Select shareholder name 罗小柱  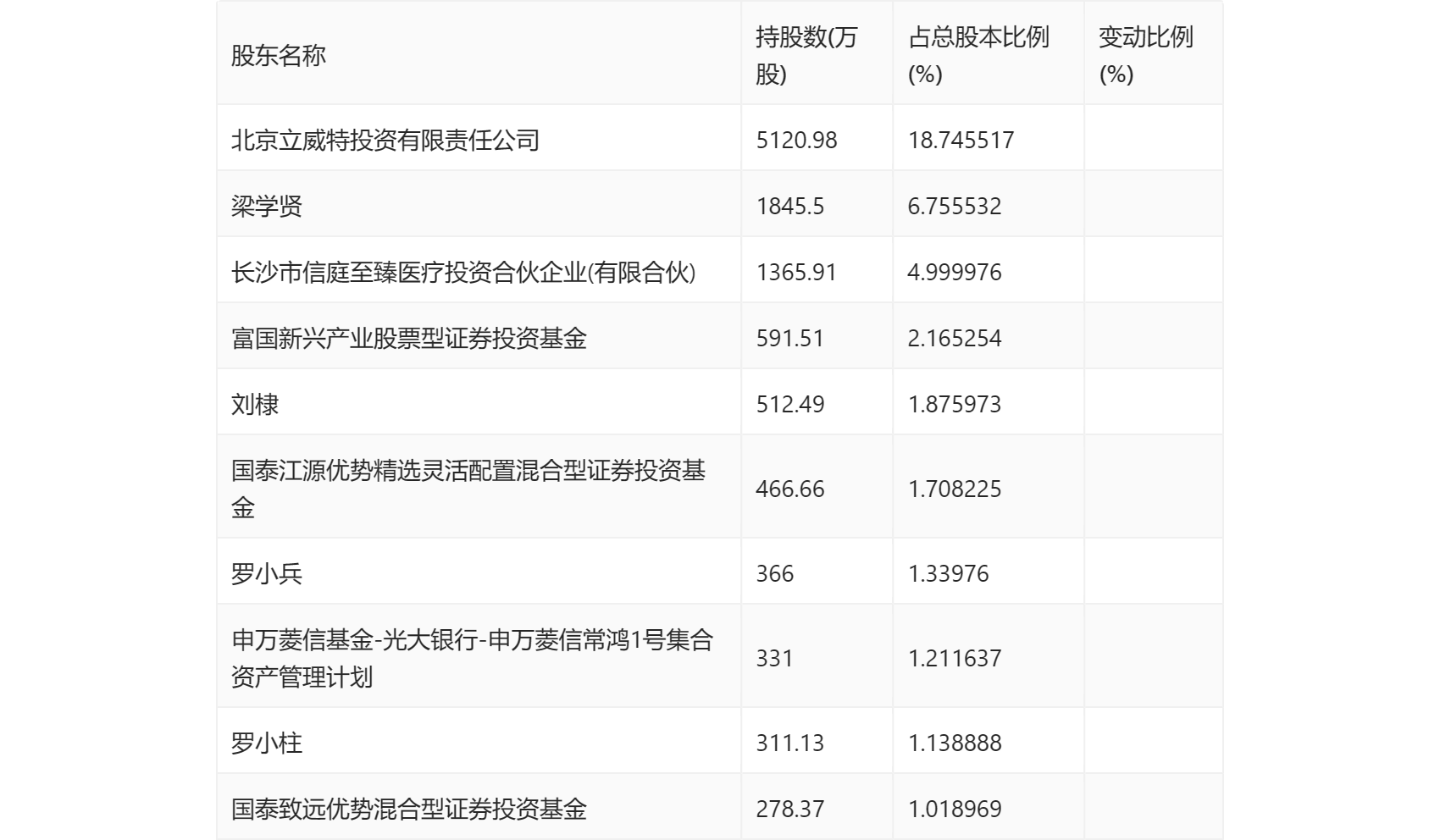pyautogui.click(x=267, y=743)
